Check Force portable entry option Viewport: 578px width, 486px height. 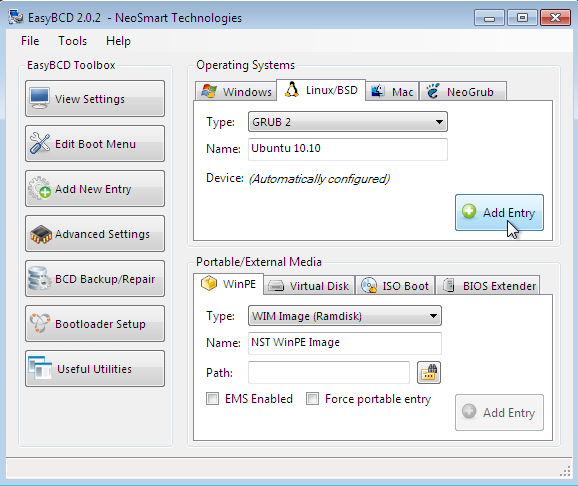312,399
